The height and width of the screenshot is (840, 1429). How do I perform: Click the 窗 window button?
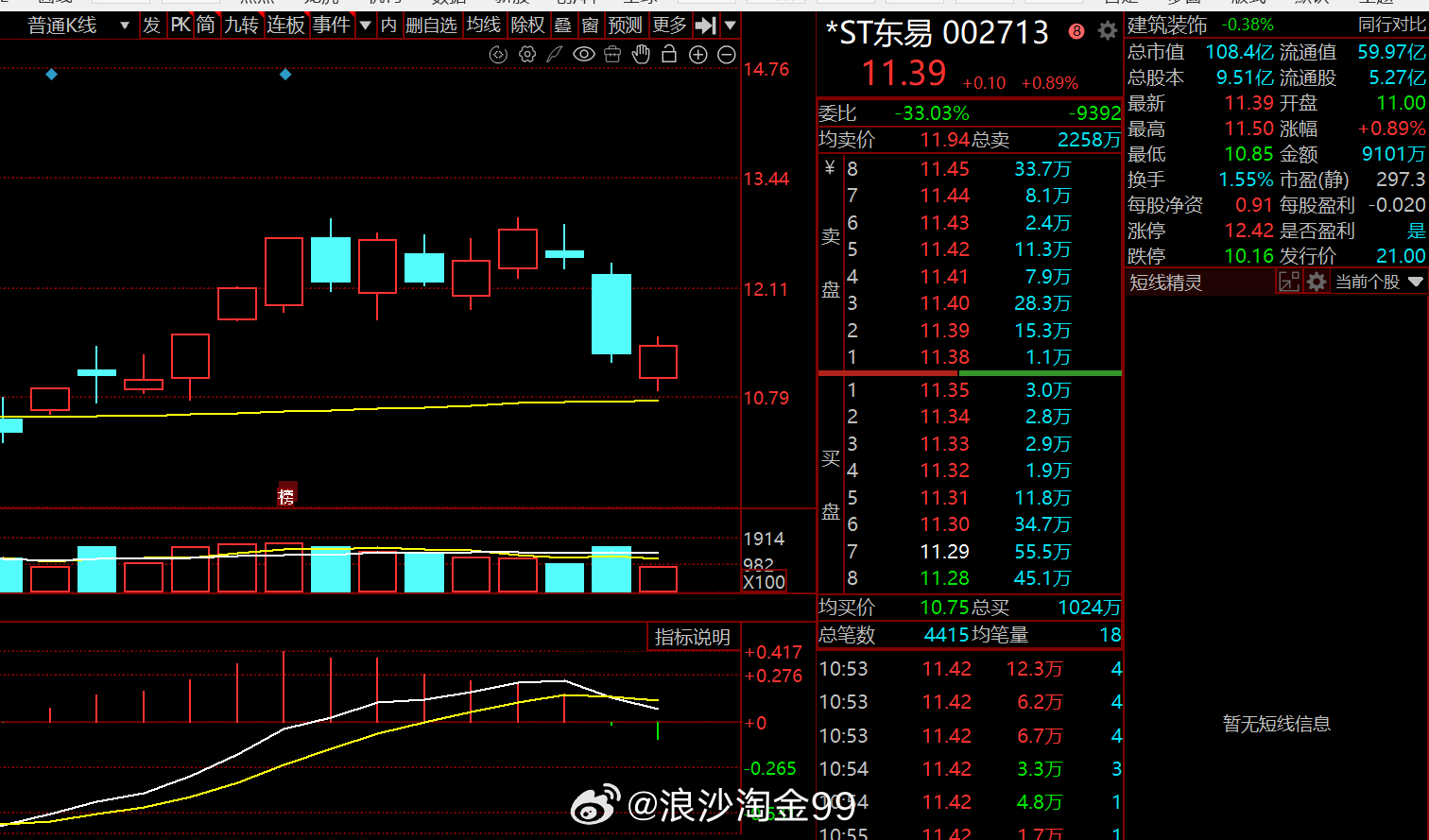(591, 26)
